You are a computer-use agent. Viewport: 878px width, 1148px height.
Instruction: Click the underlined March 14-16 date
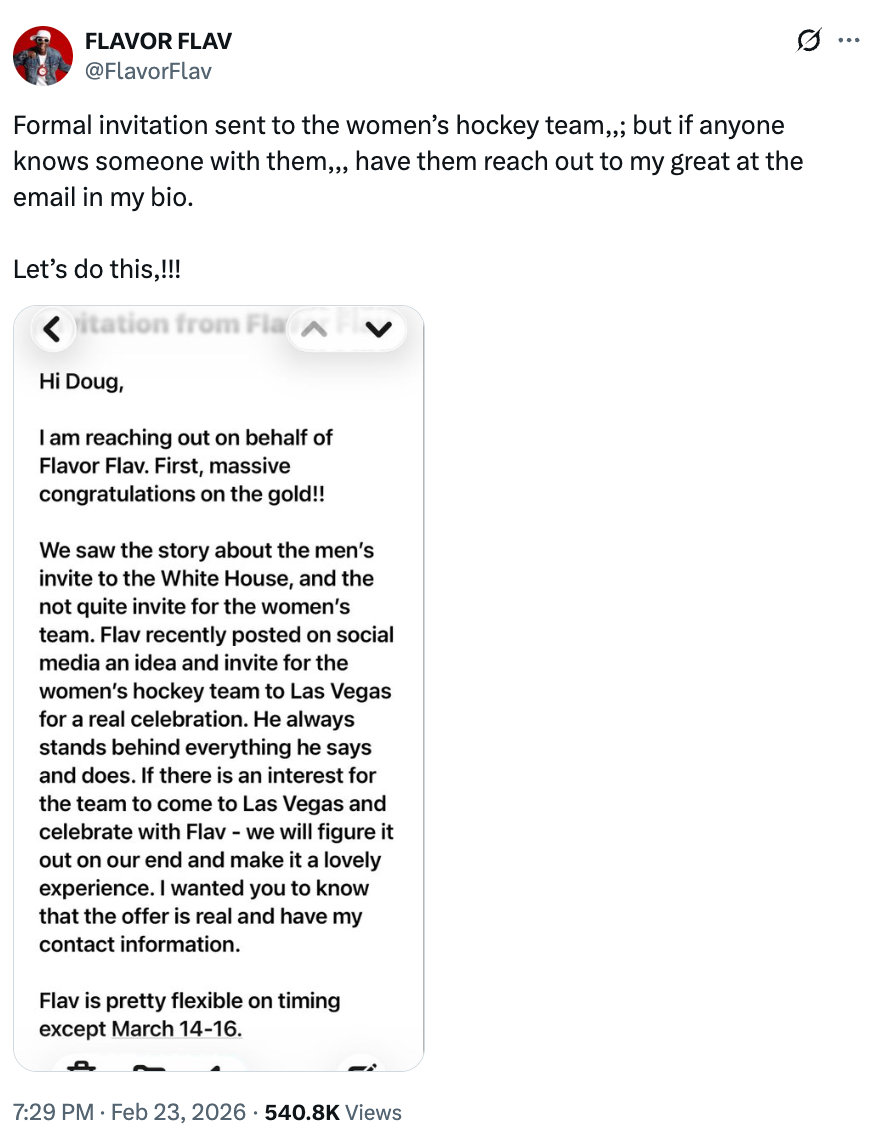[176, 1029]
